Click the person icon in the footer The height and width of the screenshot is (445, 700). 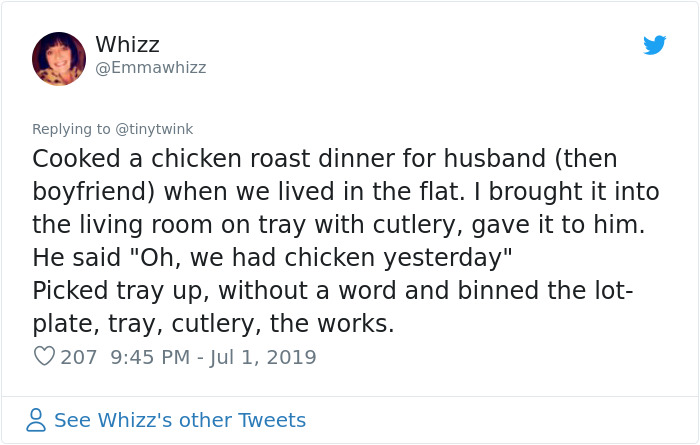coord(36,420)
